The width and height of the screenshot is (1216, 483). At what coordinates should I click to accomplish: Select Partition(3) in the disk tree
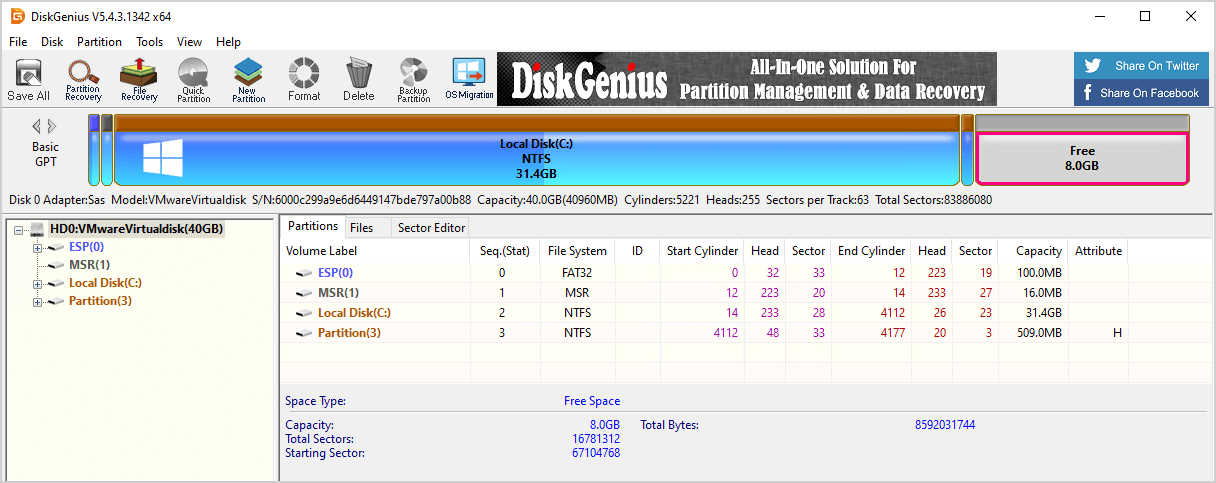click(100, 301)
